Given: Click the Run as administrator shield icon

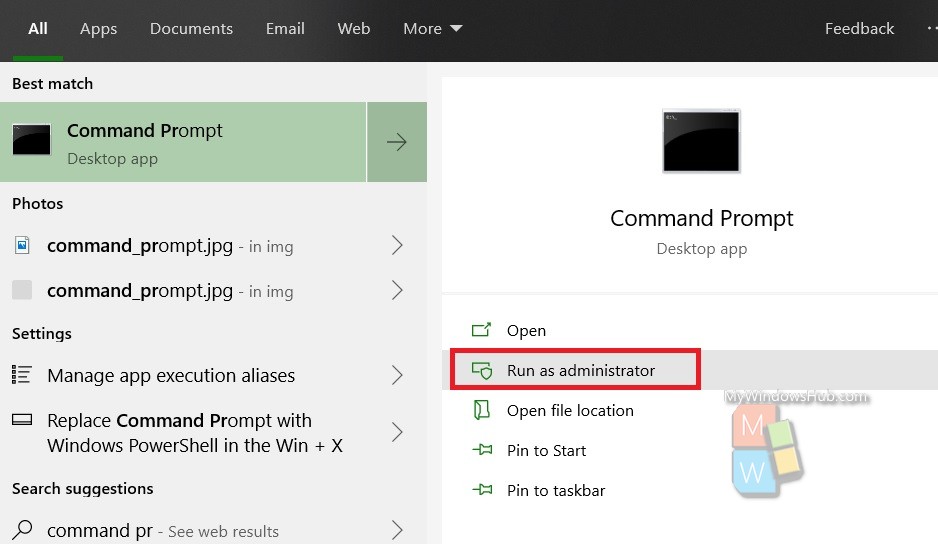Looking at the screenshot, I should (482, 370).
